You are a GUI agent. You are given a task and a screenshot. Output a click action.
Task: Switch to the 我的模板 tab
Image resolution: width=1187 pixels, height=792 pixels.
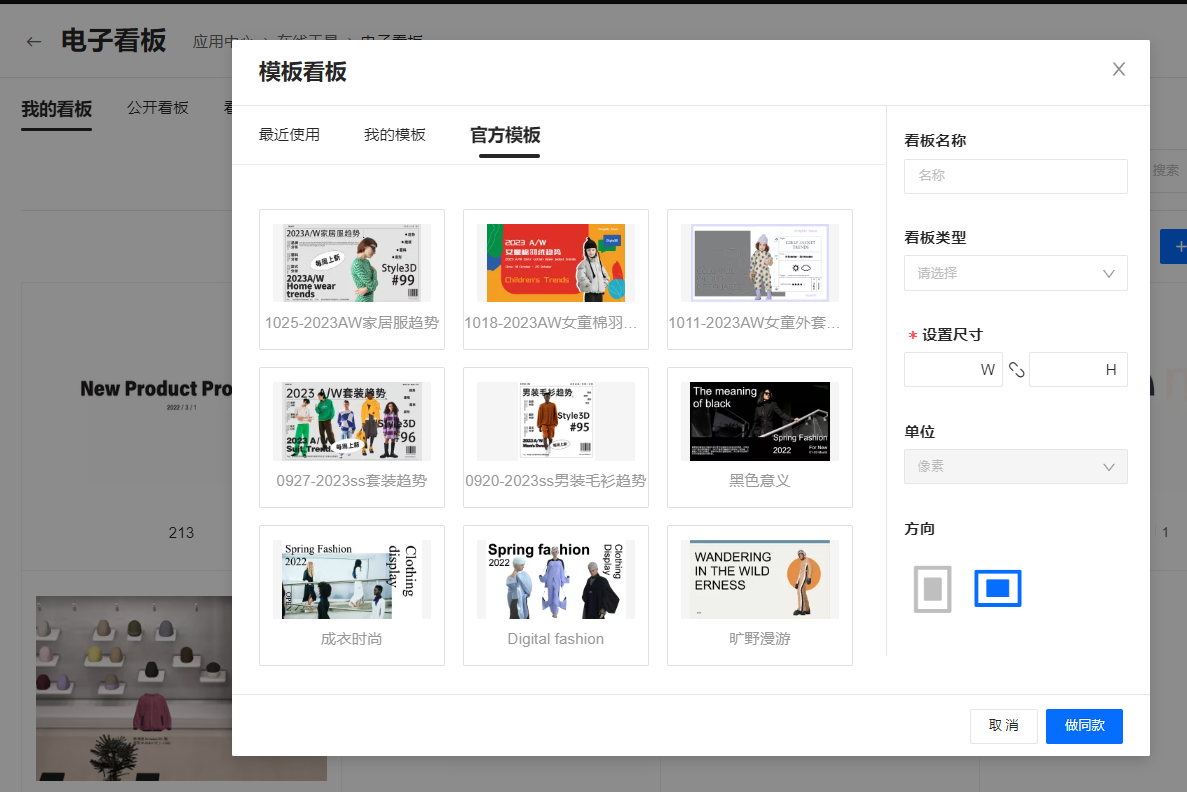[394, 135]
